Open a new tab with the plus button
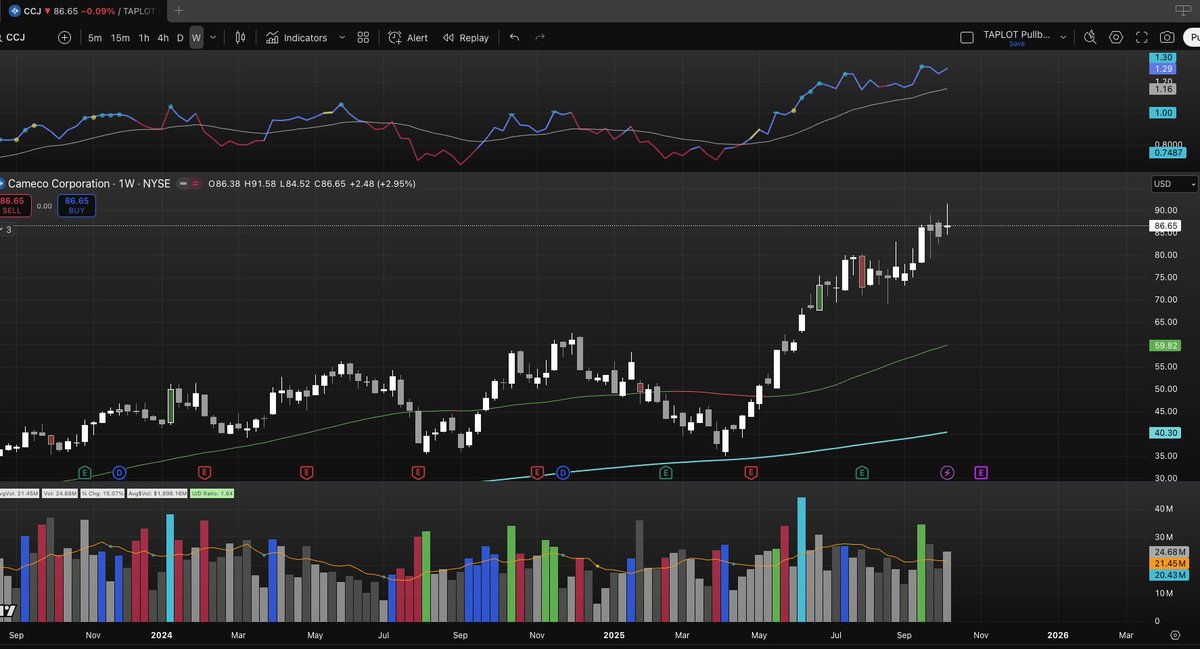Image resolution: width=1200 pixels, height=649 pixels. [178, 10]
